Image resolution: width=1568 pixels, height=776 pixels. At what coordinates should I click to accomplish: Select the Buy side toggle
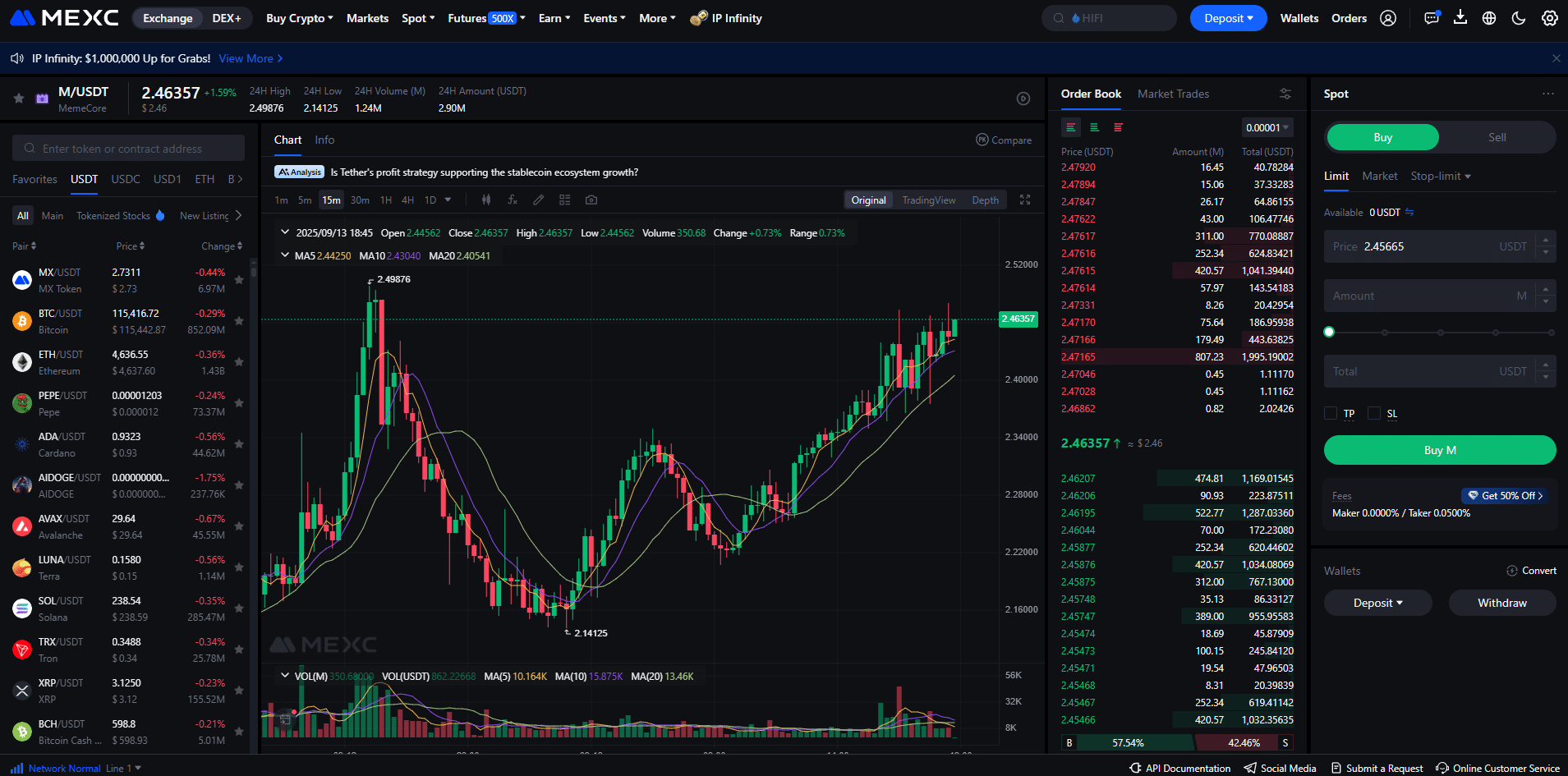[x=1383, y=137]
